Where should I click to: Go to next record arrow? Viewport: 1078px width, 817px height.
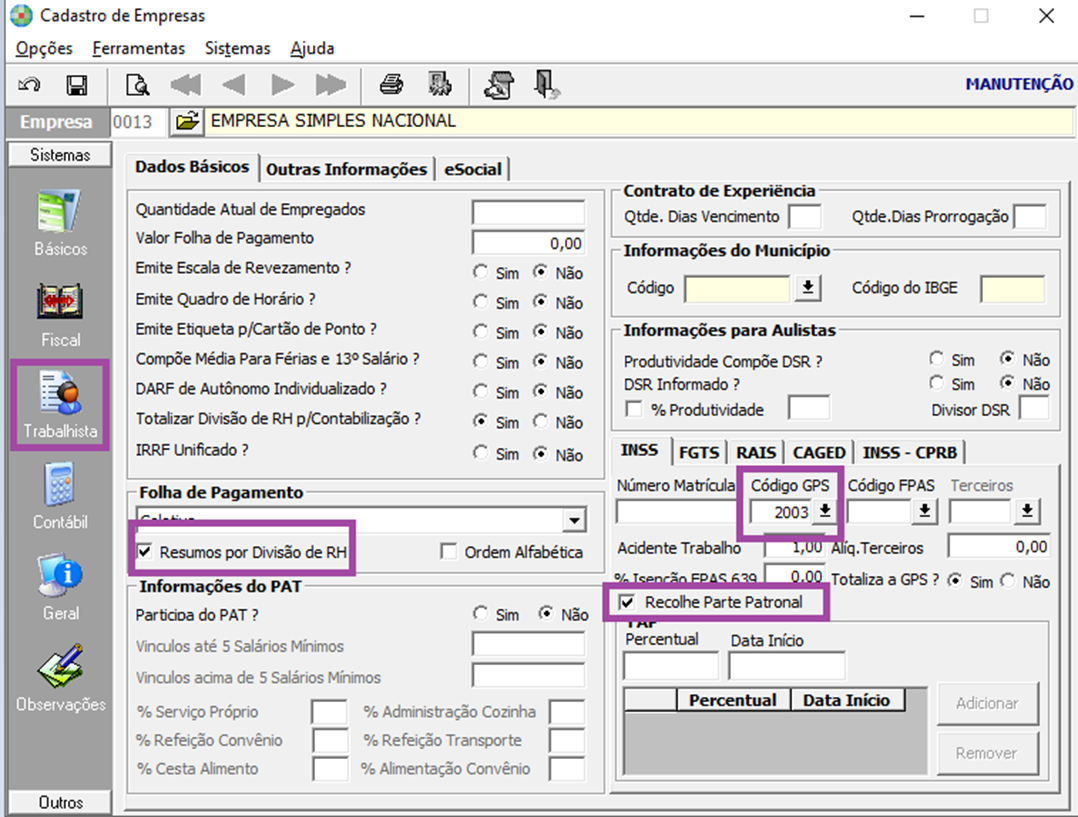(x=283, y=85)
